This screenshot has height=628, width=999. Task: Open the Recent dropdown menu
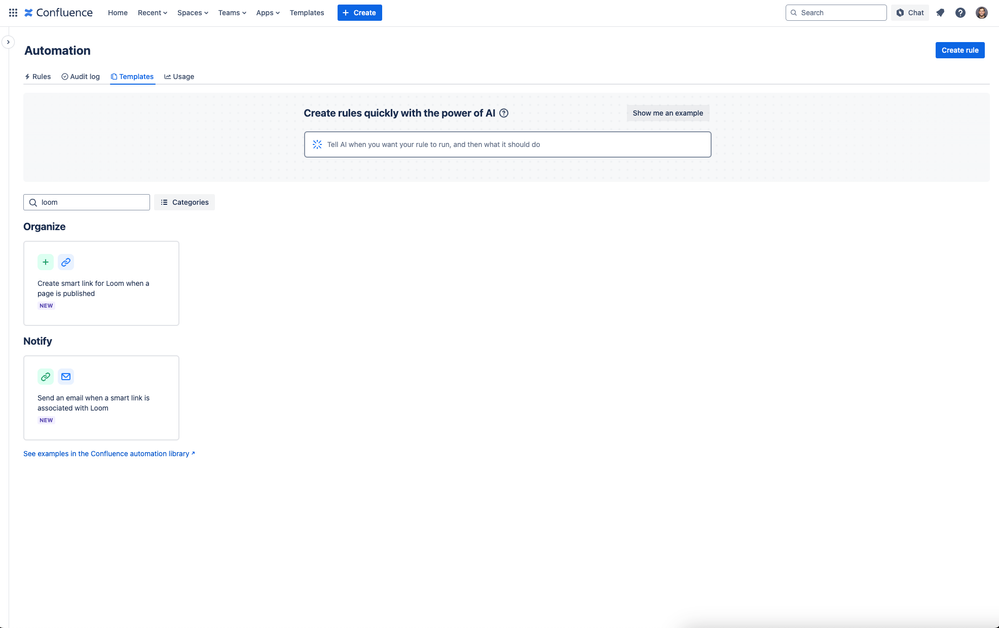(152, 13)
